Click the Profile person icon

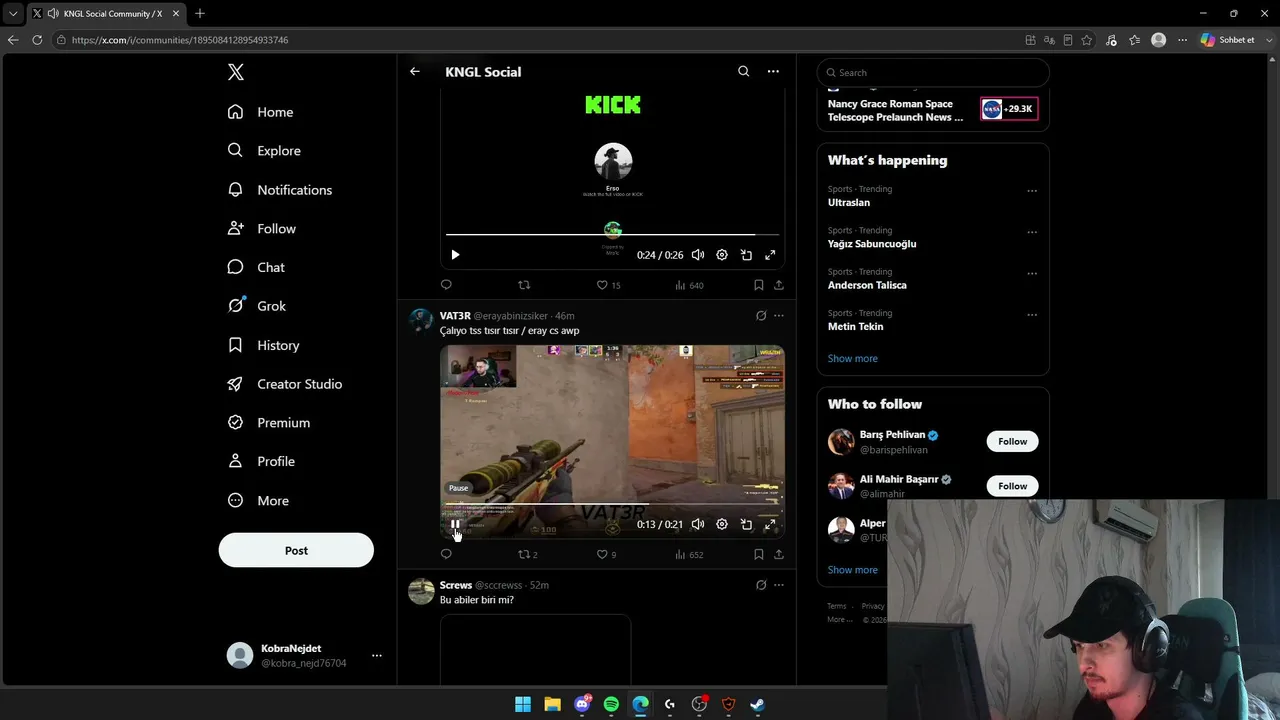tap(235, 461)
